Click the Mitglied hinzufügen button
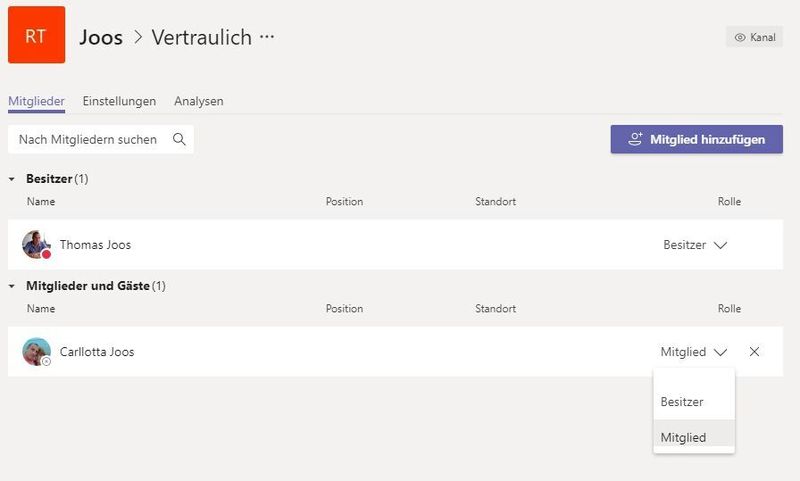The image size is (800, 481). coord(696,139)
